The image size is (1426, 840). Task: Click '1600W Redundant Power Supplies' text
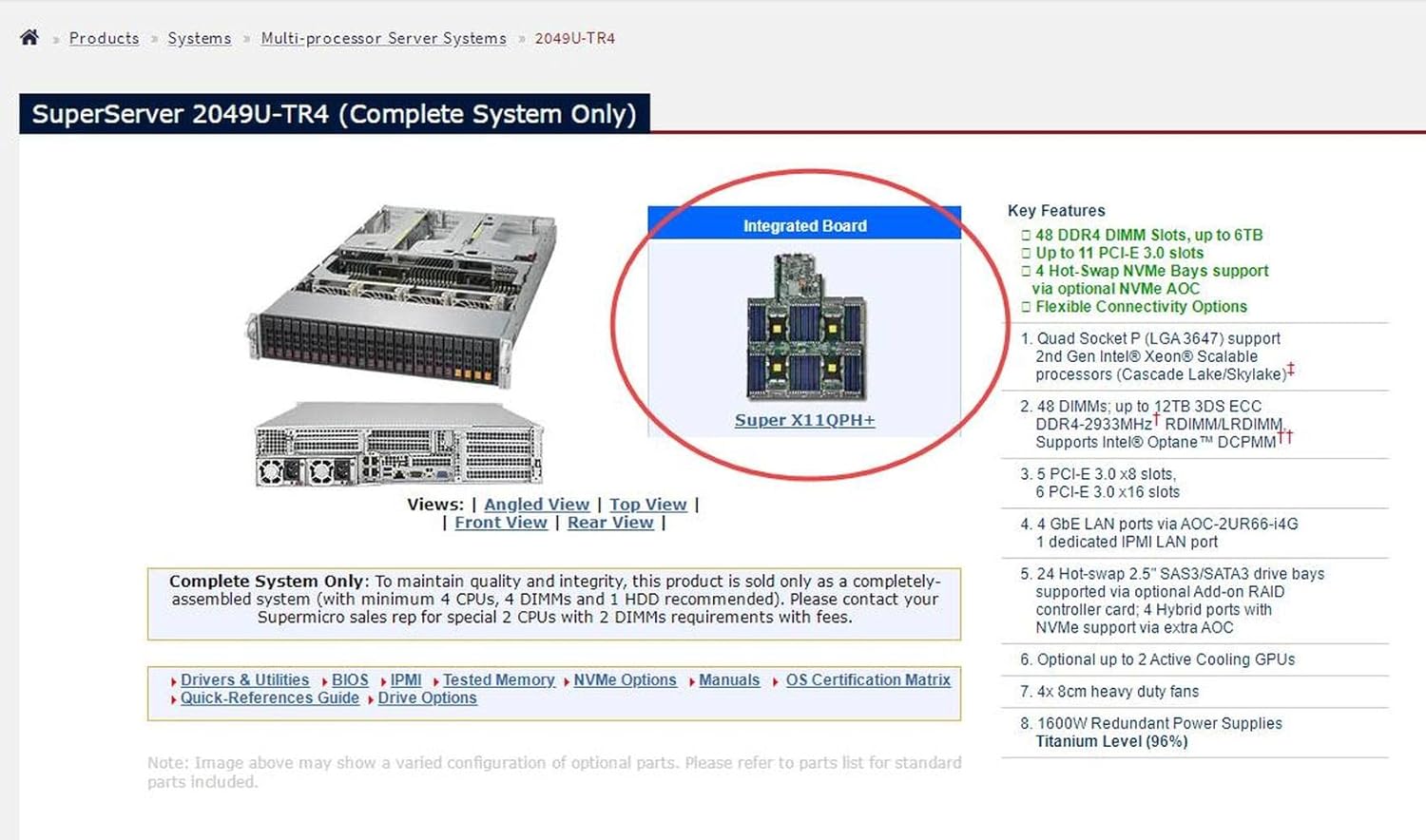[1159, 723]
